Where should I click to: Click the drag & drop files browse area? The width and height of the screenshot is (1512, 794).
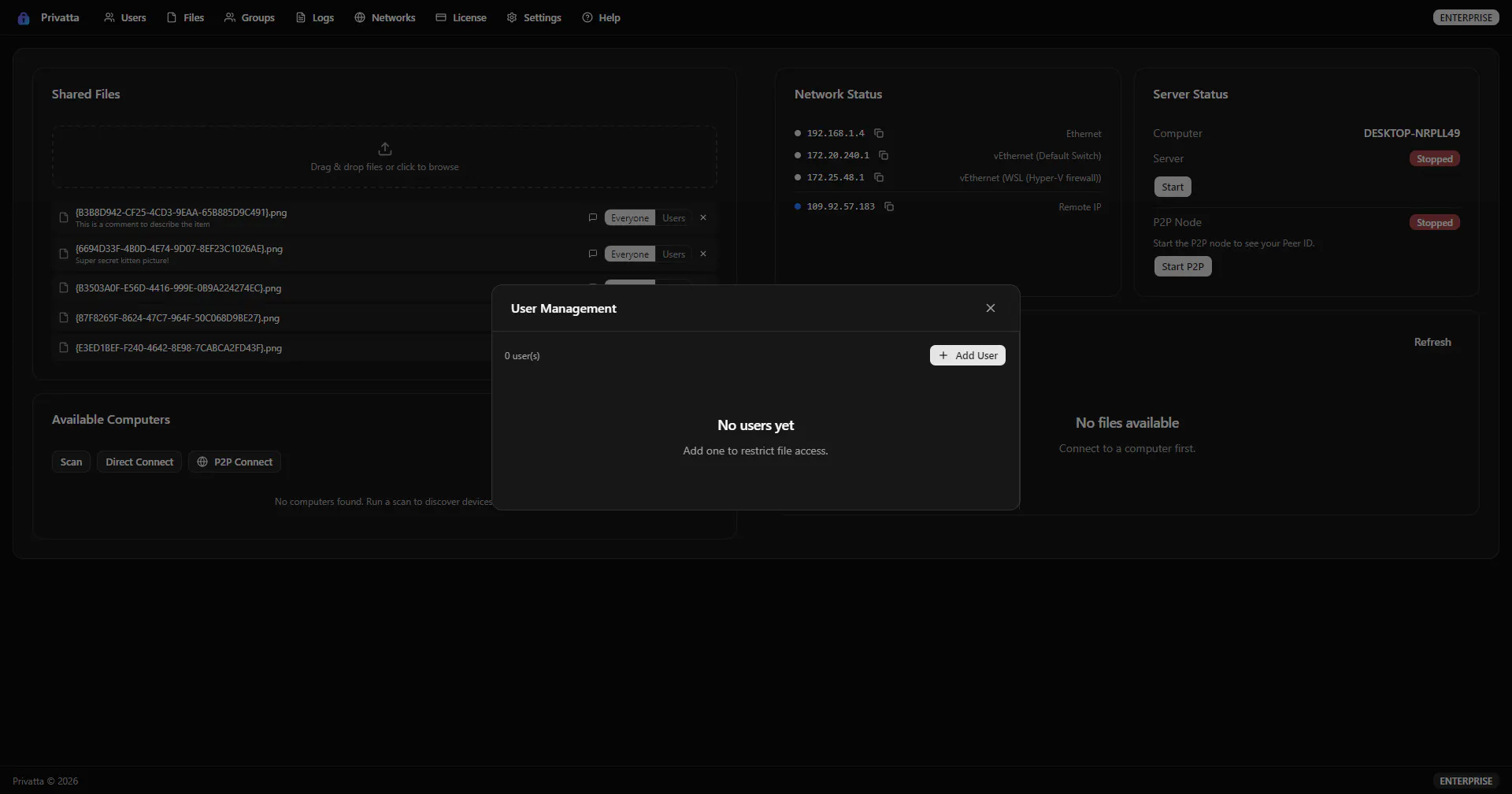[384, 157]
